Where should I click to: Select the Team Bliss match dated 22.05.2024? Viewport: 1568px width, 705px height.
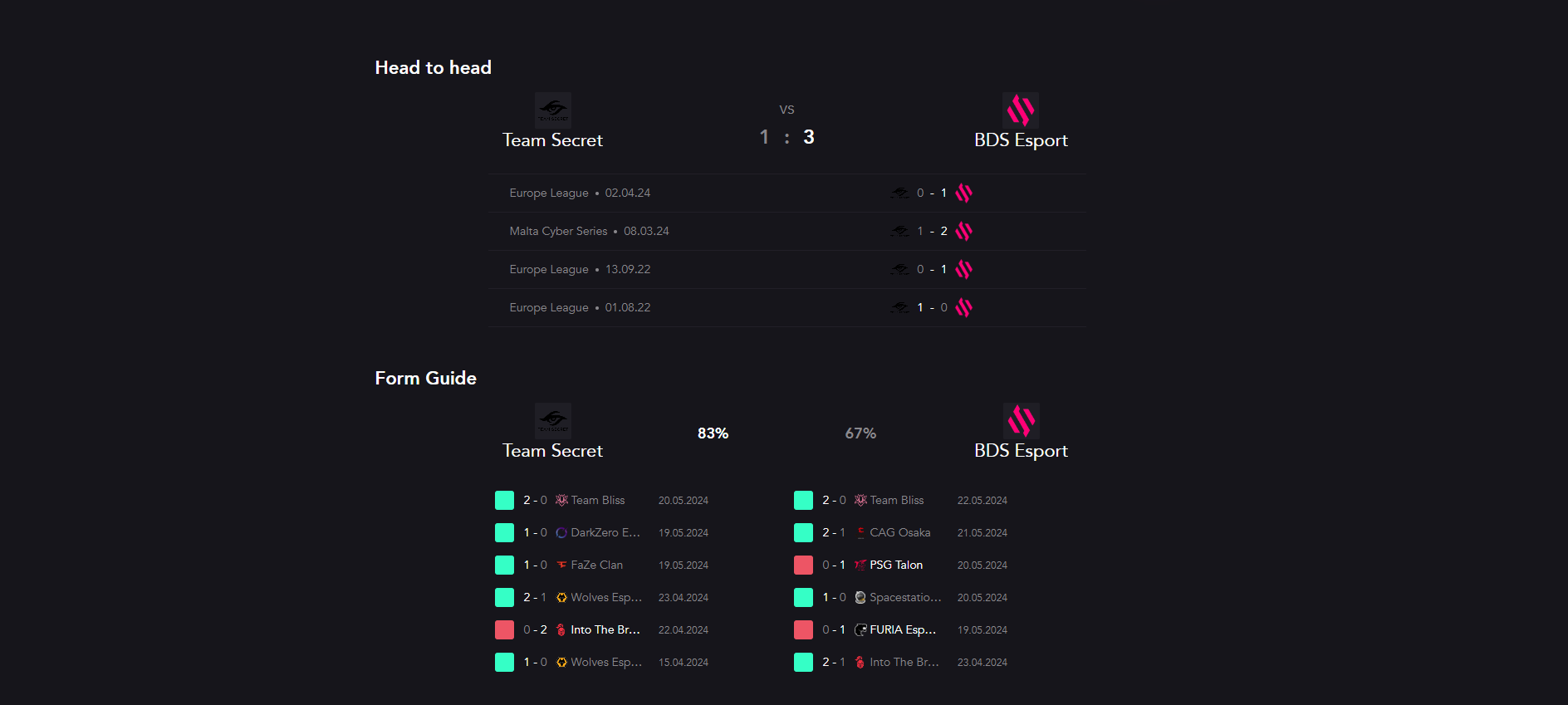click(896, 501)
